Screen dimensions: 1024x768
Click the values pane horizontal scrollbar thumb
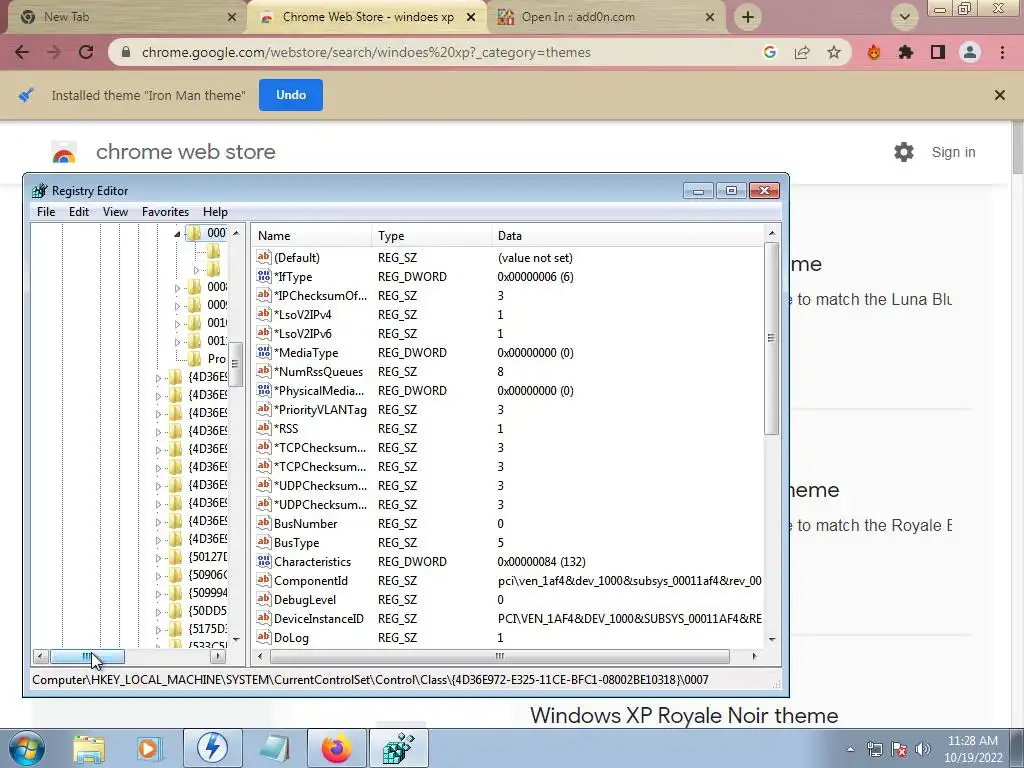(x=500, y=656)
